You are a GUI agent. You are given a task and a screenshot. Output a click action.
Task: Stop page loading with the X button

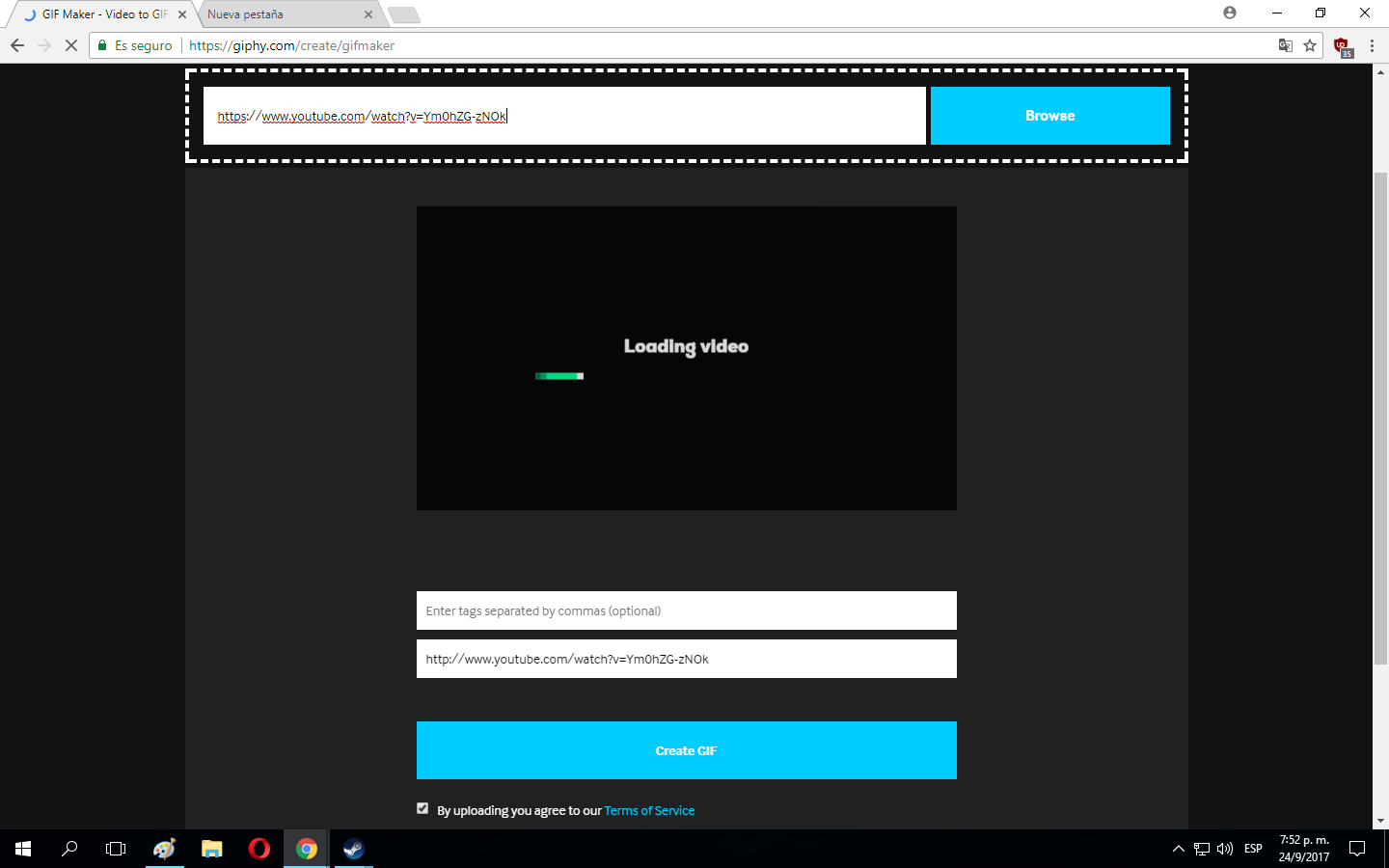tap(71, 45)
